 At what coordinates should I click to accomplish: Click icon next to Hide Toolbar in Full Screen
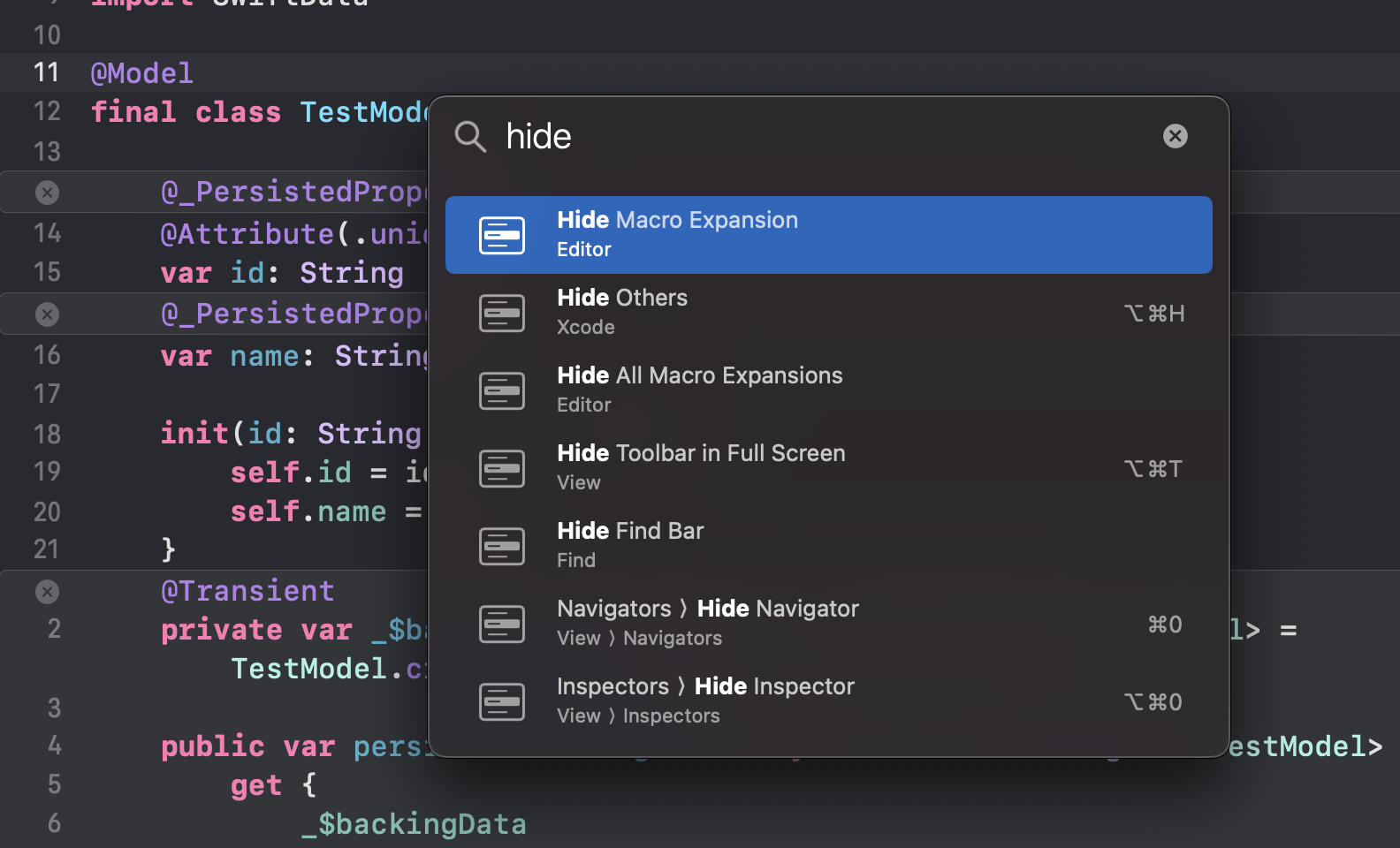coord(502,469)
